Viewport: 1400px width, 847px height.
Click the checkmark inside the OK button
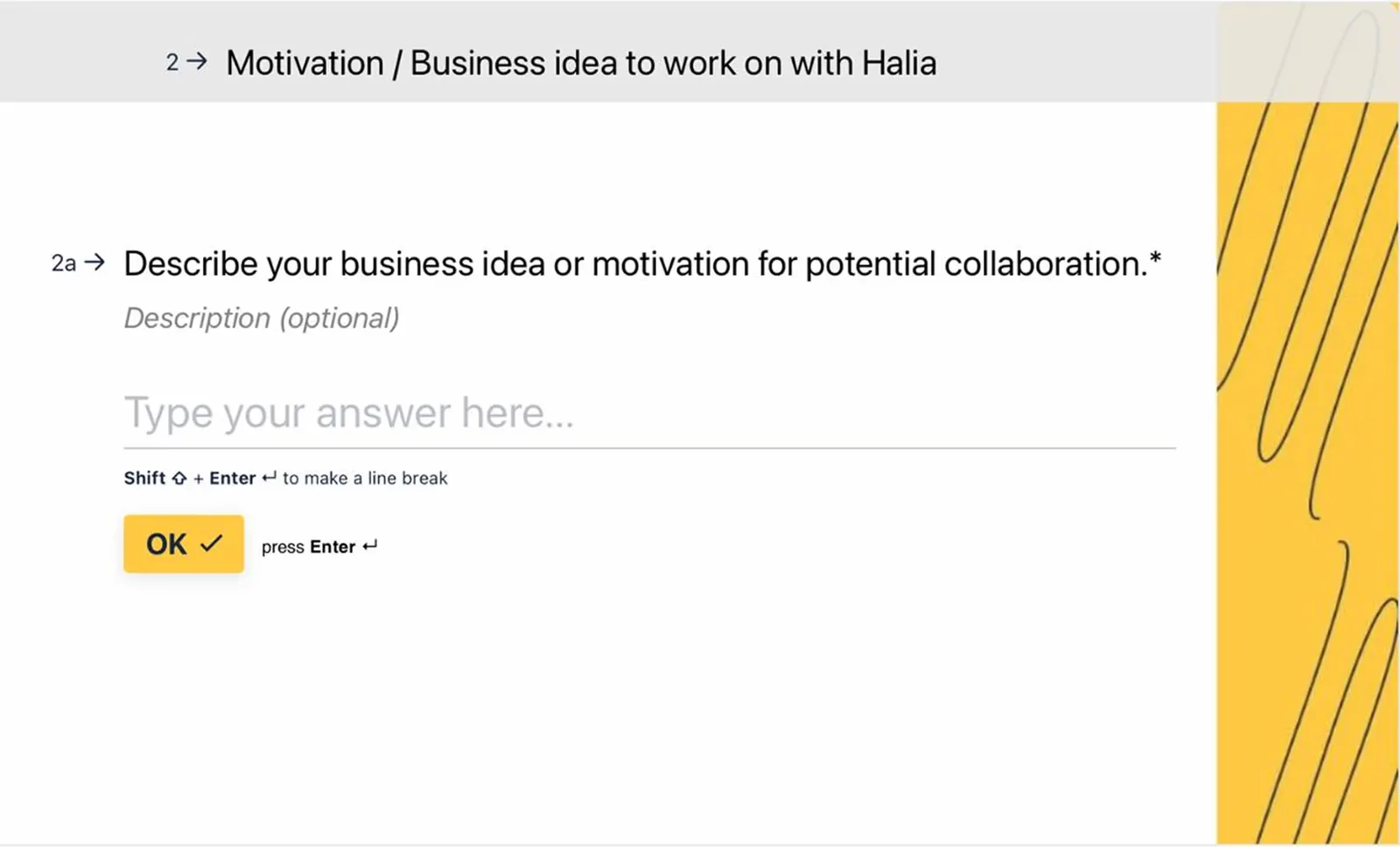pos(210,543)
